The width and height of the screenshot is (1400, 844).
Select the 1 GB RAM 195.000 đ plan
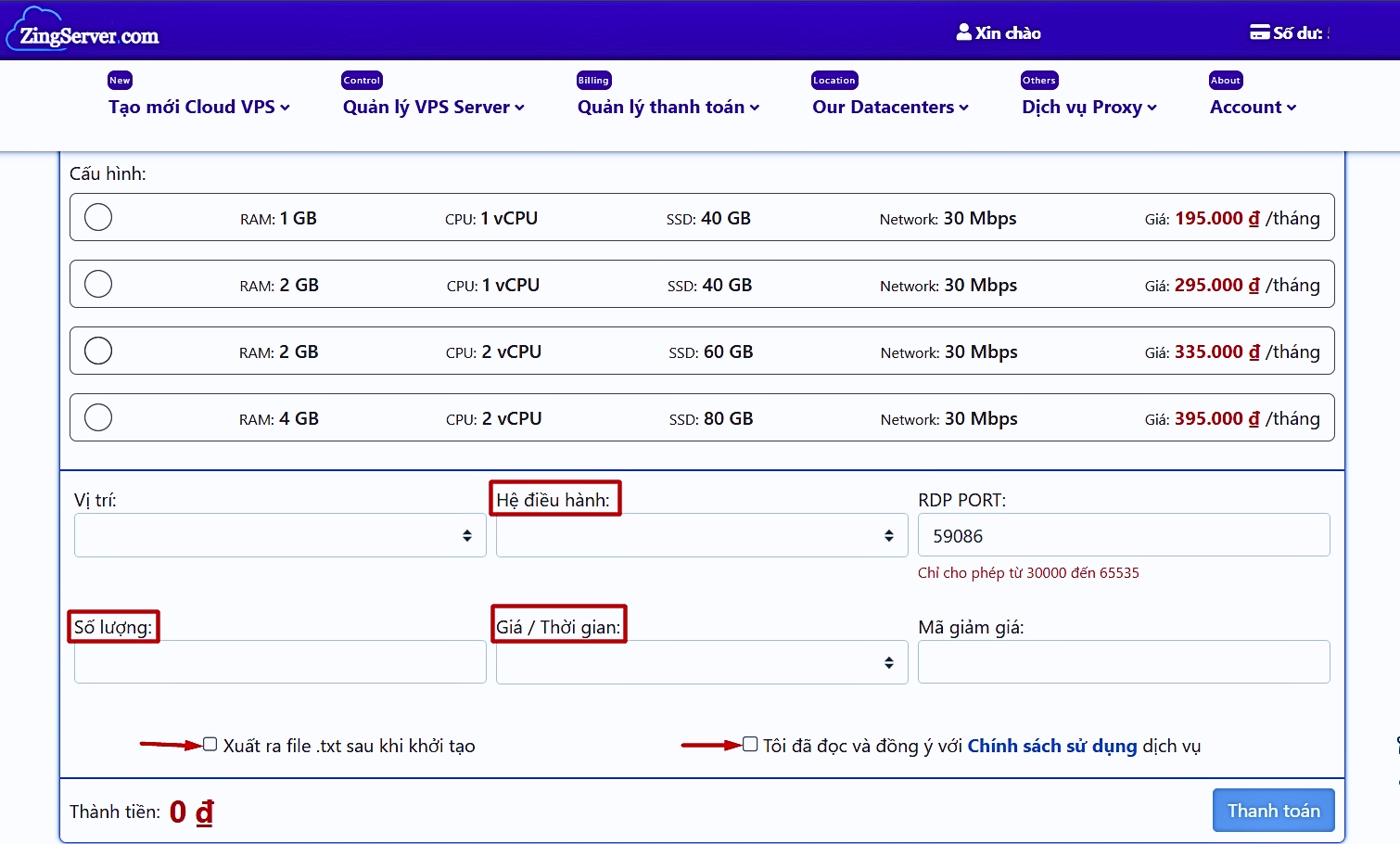pyautogui.click(x=98, y=217)
